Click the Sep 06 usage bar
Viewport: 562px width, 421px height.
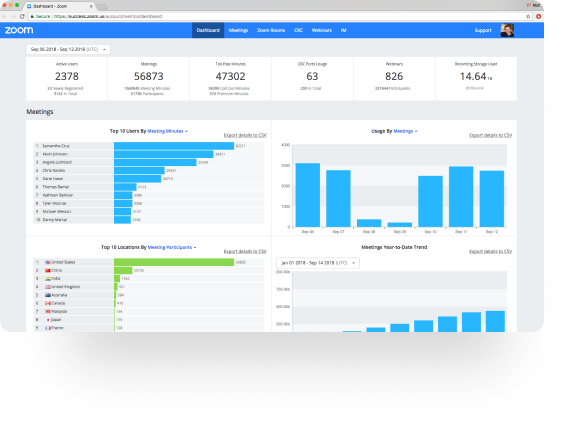point(308,195)
